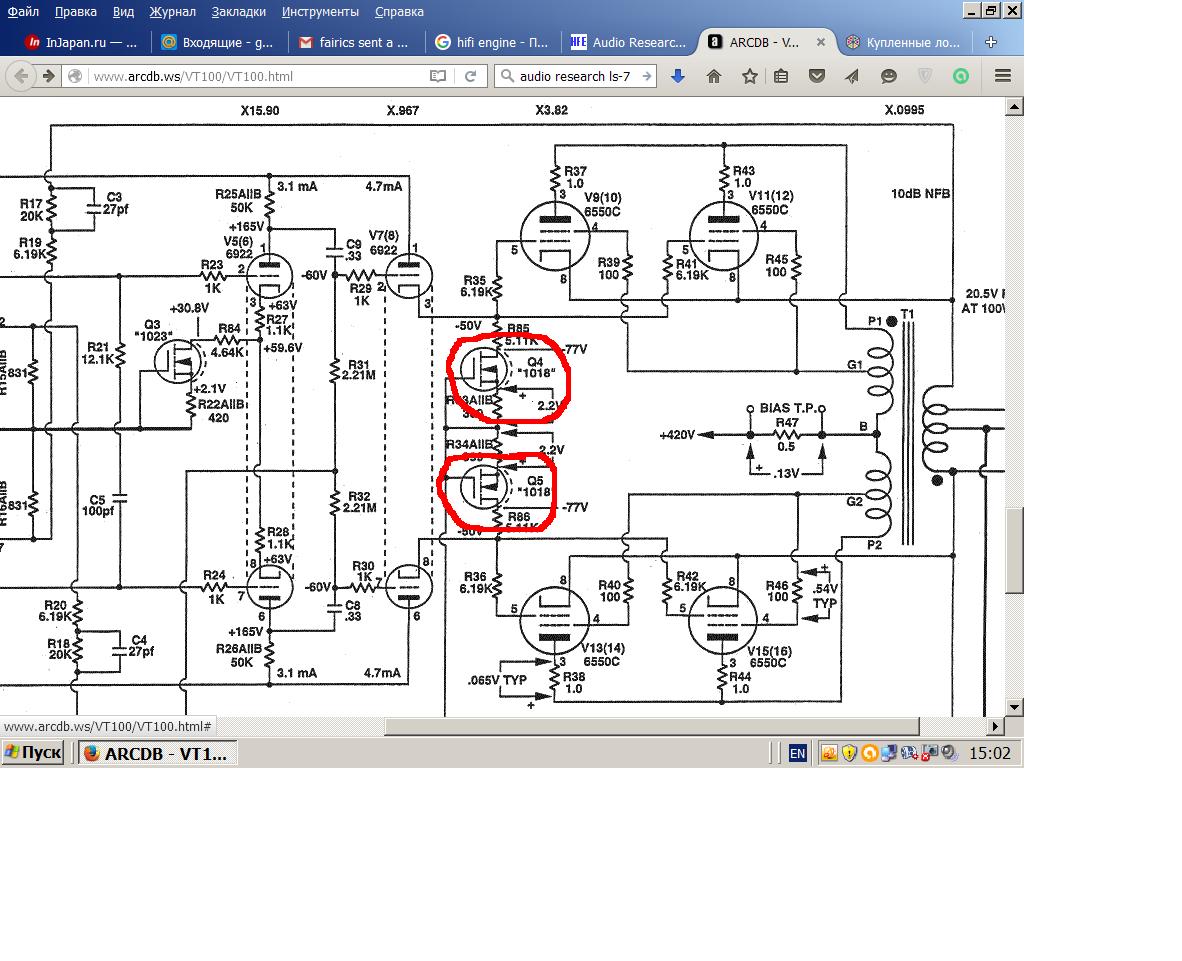1182x961 pixels.
Task: Go back with the back arrow
Action: [22, 76]
